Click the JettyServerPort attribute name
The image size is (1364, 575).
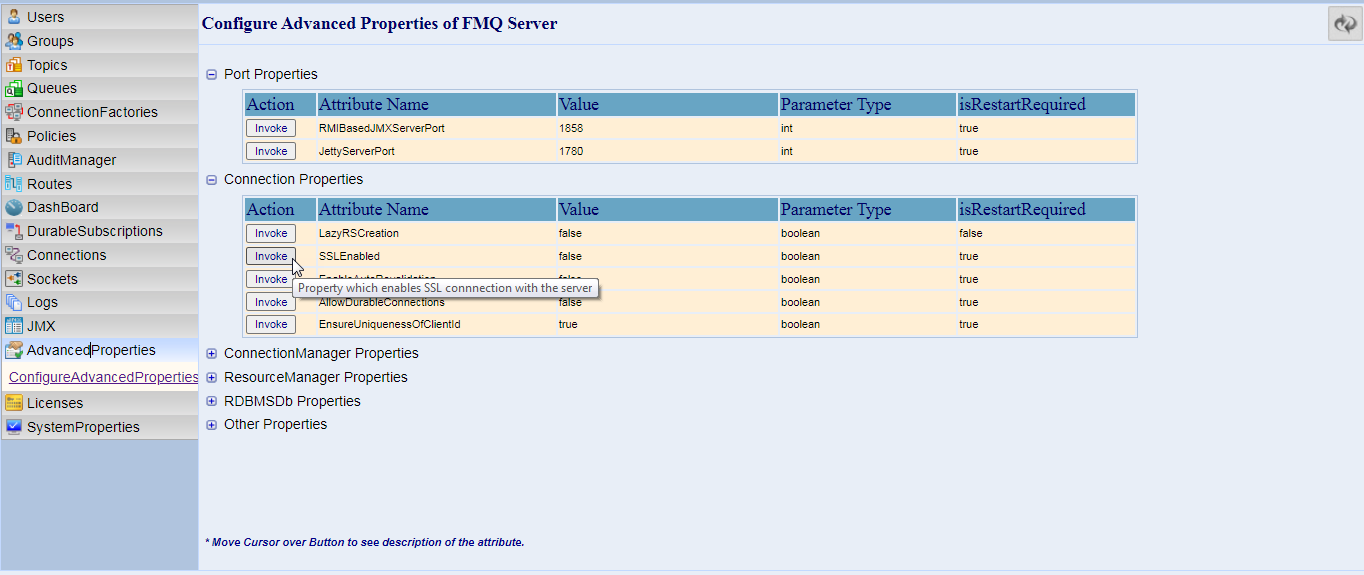coord(357,151)
